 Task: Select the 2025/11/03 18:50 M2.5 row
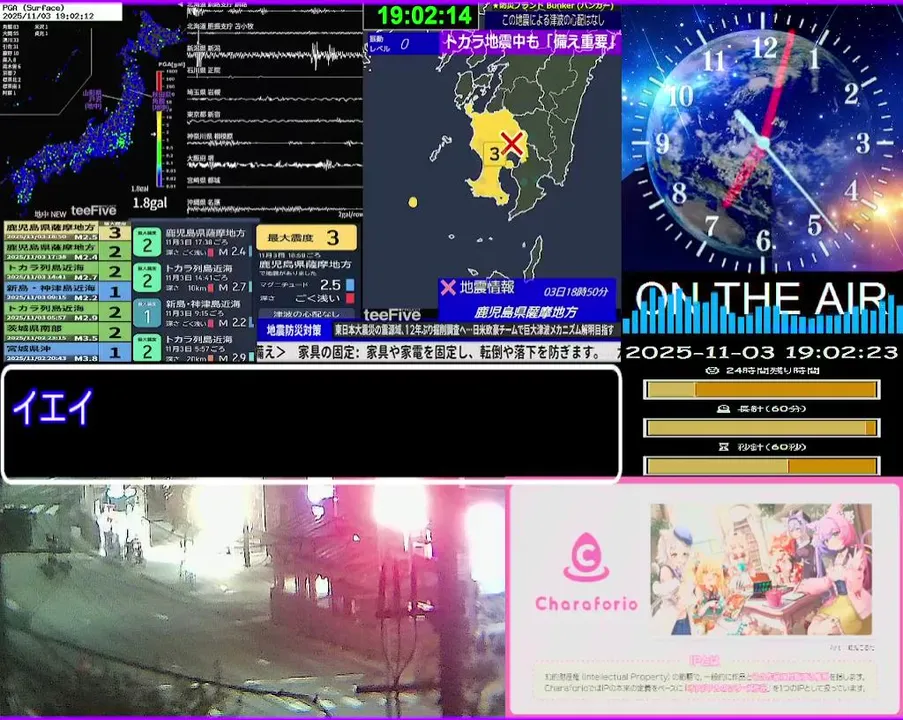(x=67, y=231)
